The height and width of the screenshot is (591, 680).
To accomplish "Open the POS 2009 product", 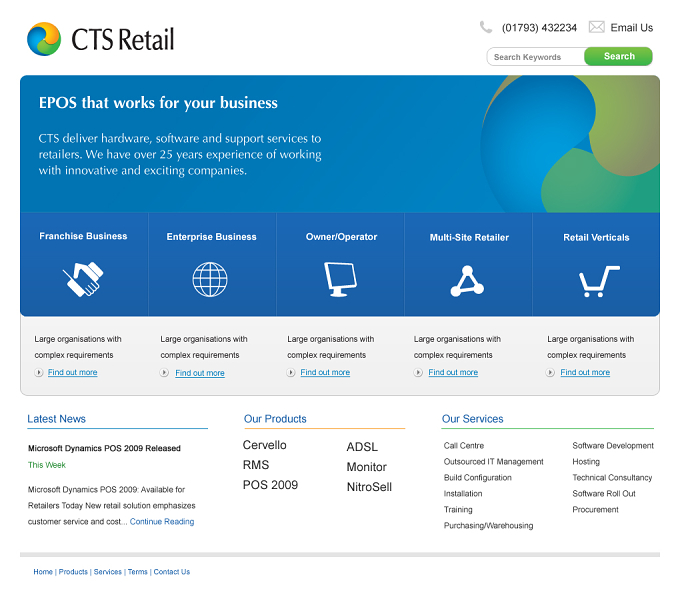I will coord(270,485).
